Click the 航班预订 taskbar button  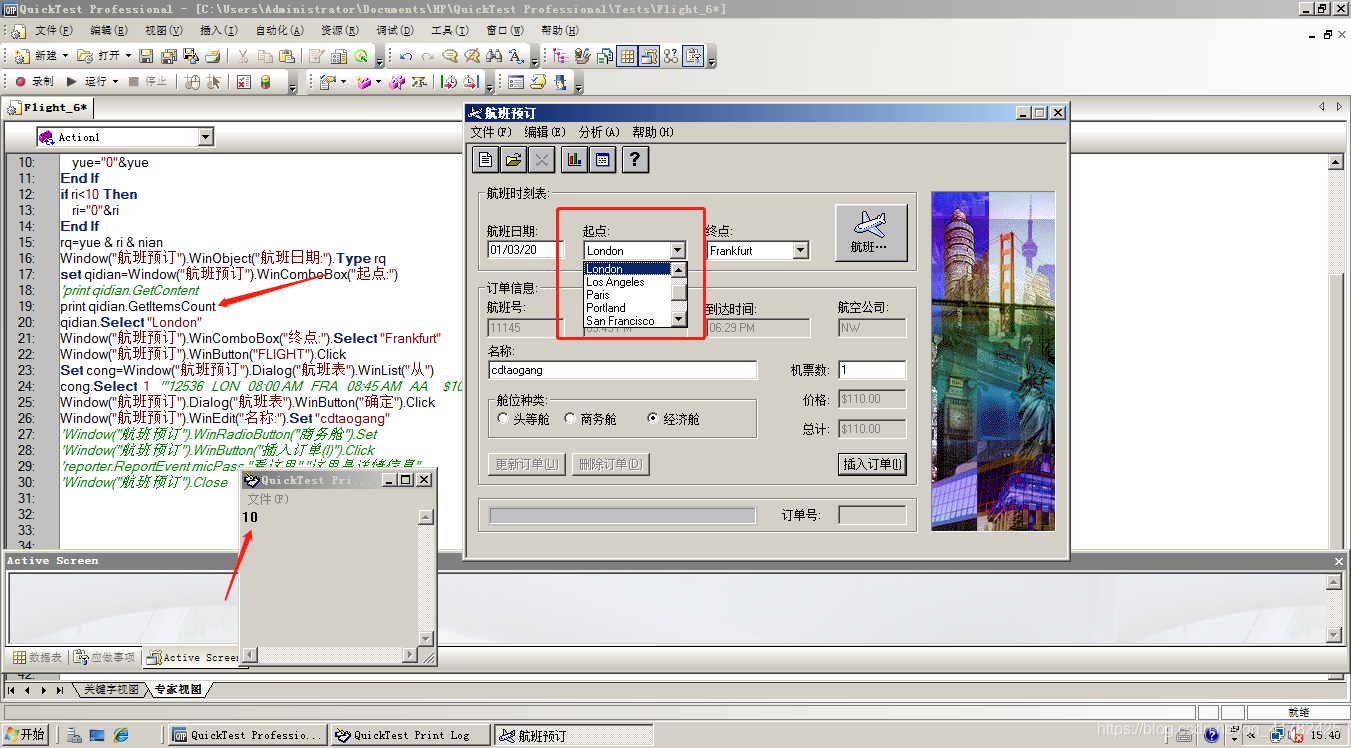point(573,735)
